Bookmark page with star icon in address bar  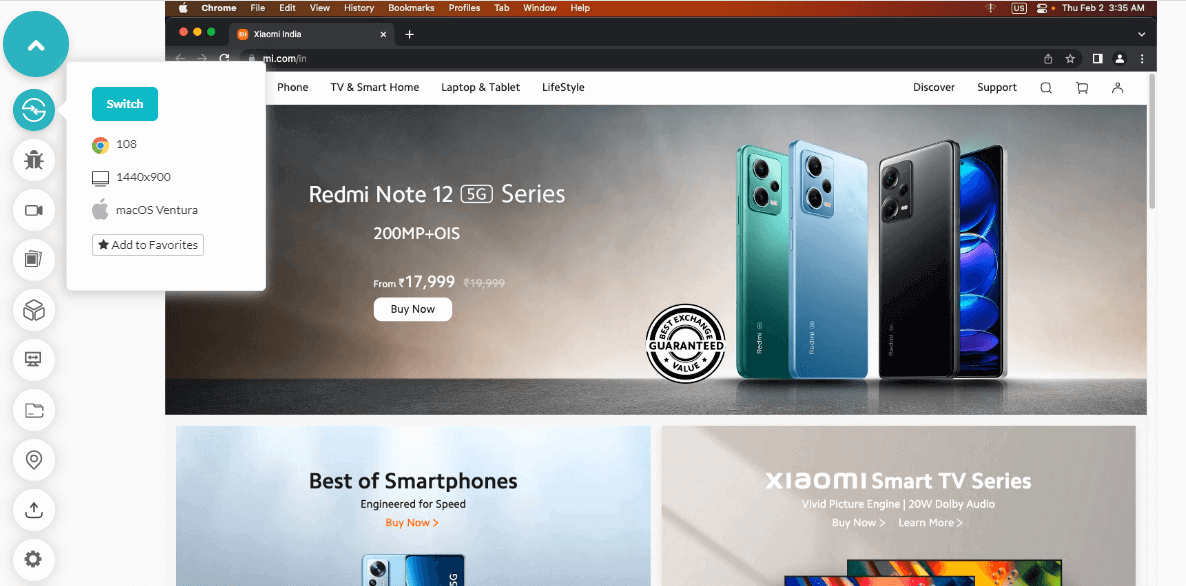pyautogui.click(x=1070, y=58)
